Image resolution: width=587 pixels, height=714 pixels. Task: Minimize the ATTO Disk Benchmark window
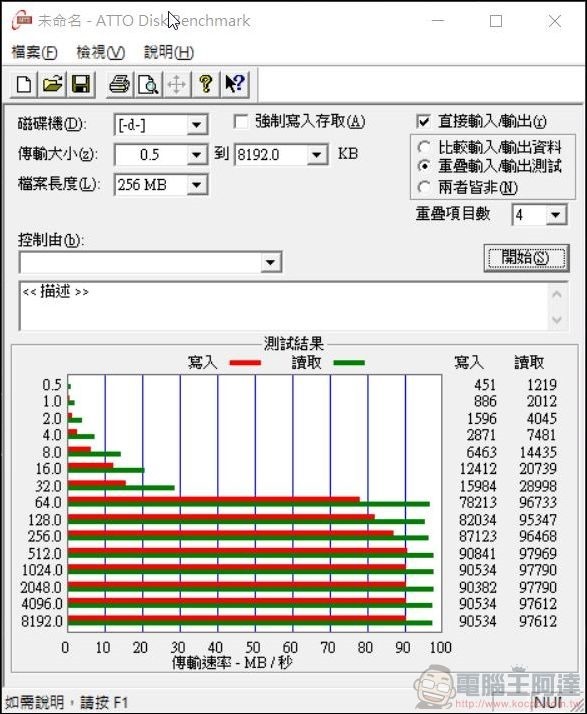[x=438, y=20]
